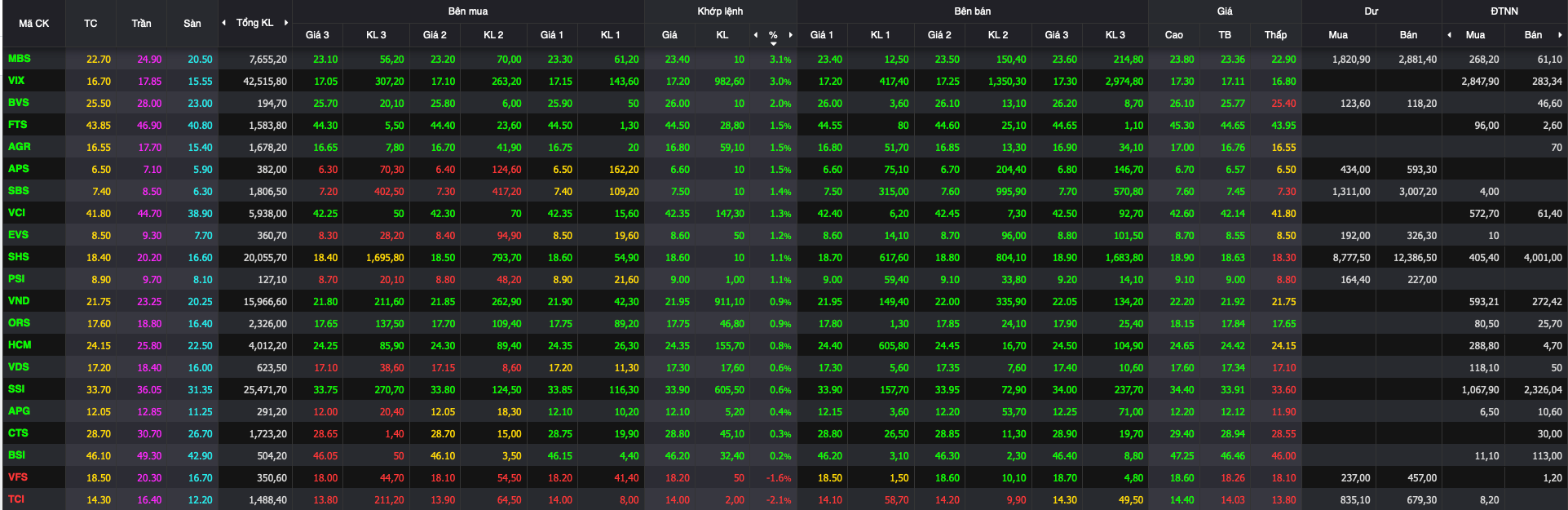Click the FTS ceiling price 46.90
This screenshot has width=1568, height=510.
149,126
